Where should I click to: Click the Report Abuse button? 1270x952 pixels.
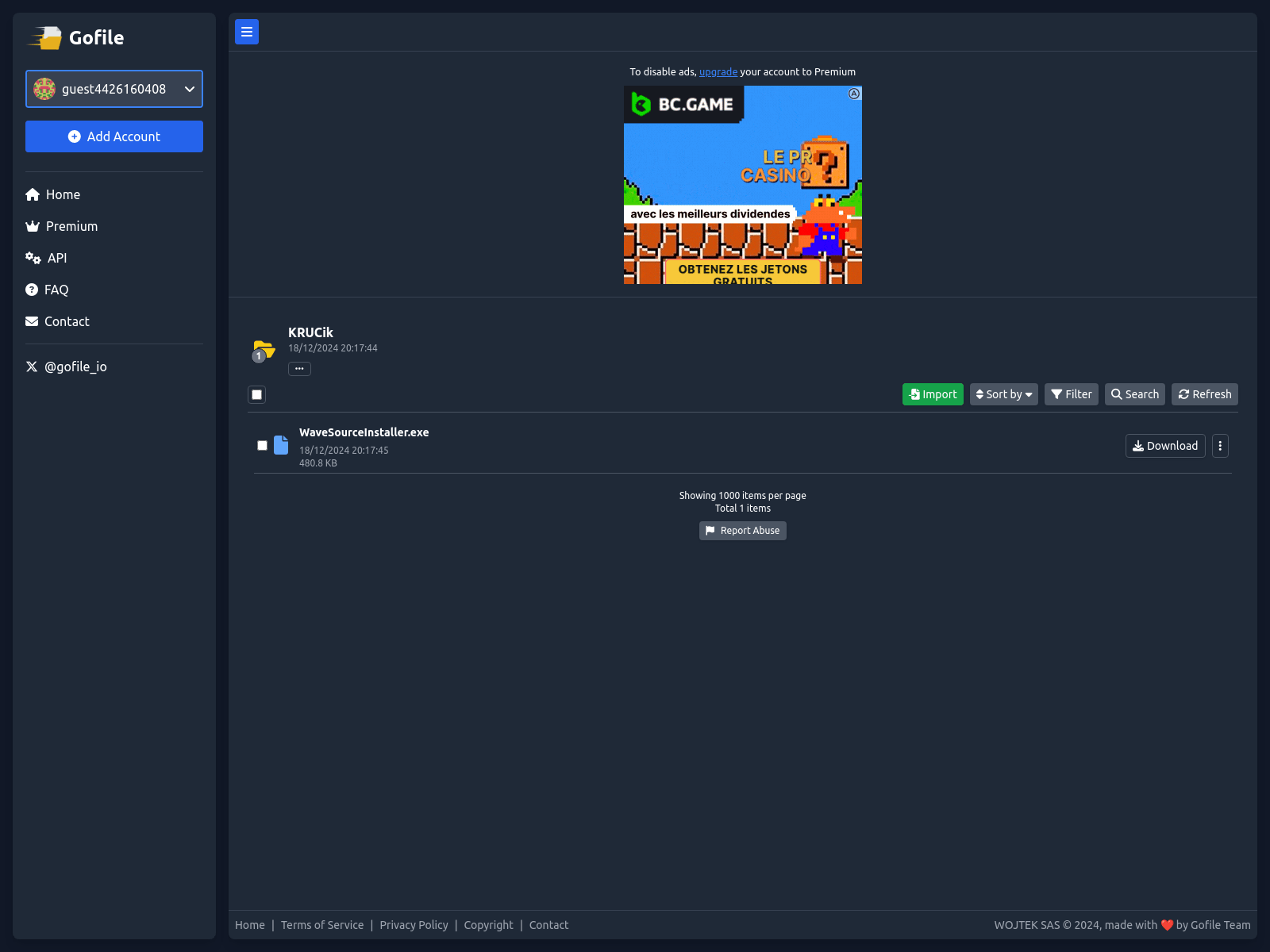(743, 531)
